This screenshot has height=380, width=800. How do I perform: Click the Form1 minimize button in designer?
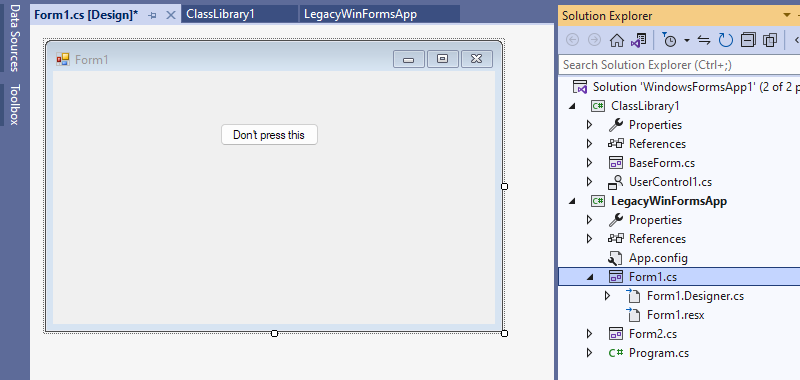[409, 59]
